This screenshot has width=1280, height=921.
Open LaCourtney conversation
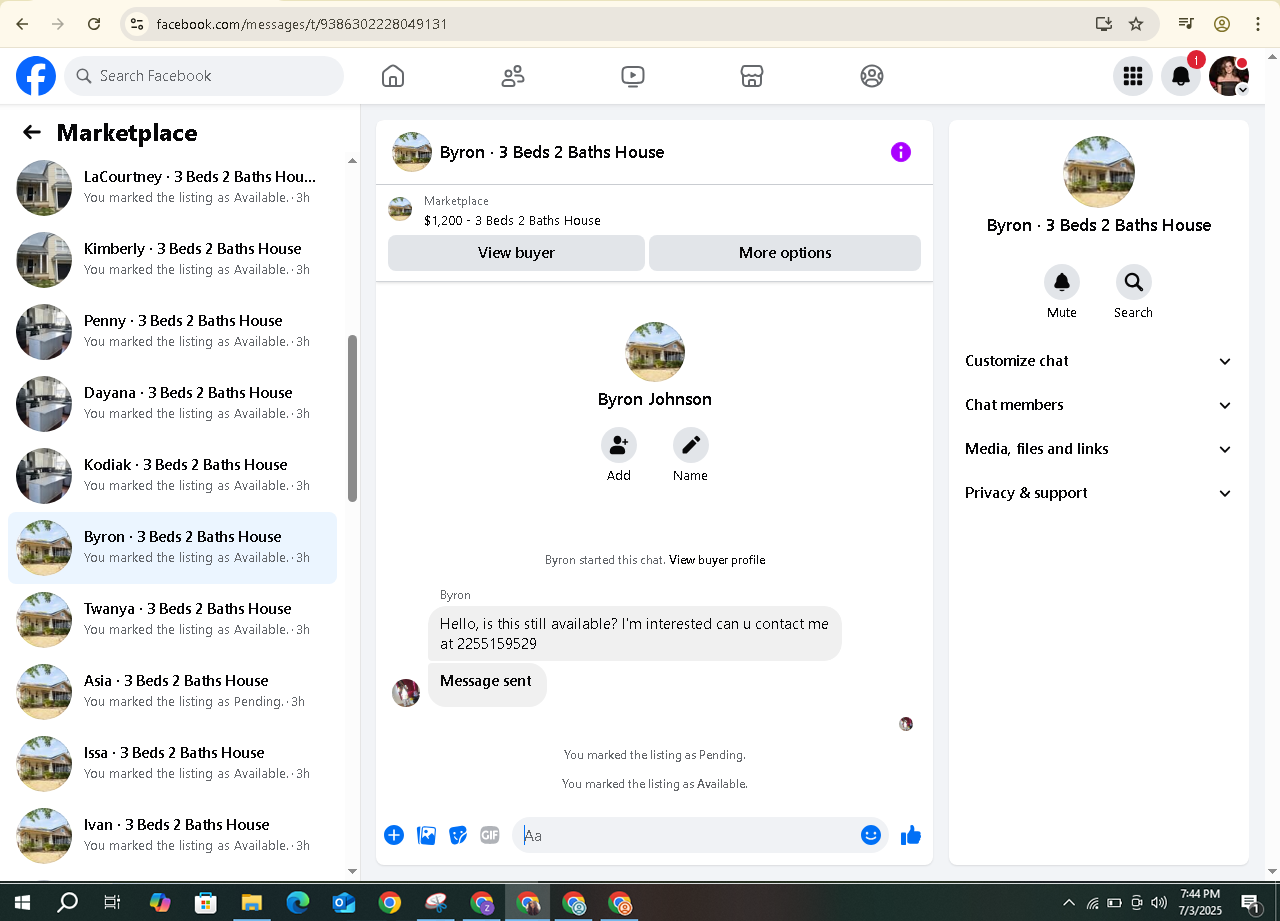(x=172, y=187)
